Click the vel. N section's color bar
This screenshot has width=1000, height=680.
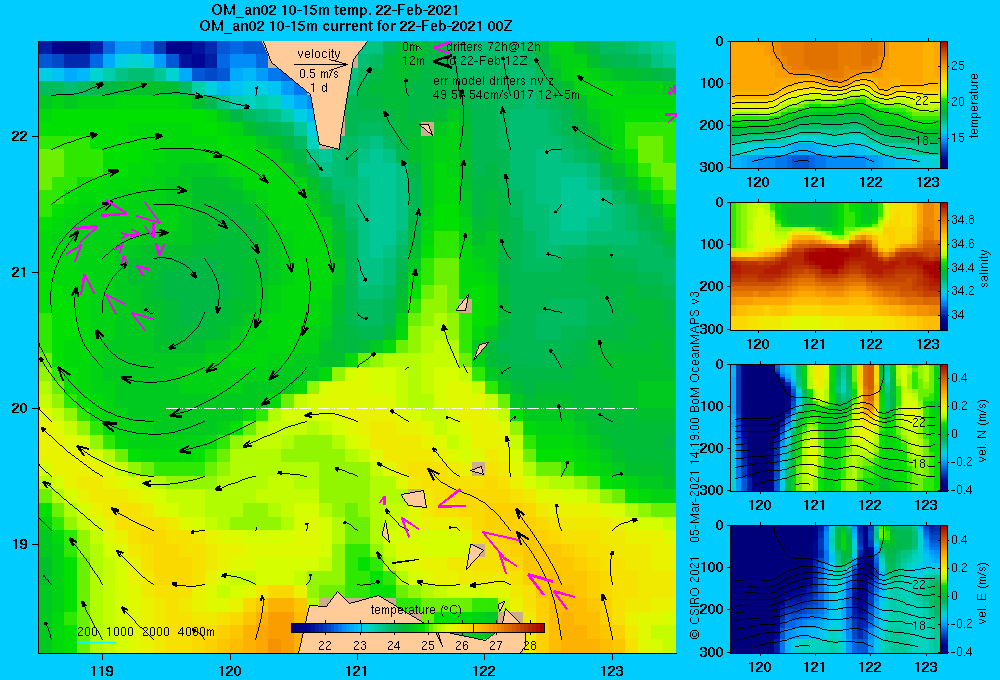click(x=944, y=427)
